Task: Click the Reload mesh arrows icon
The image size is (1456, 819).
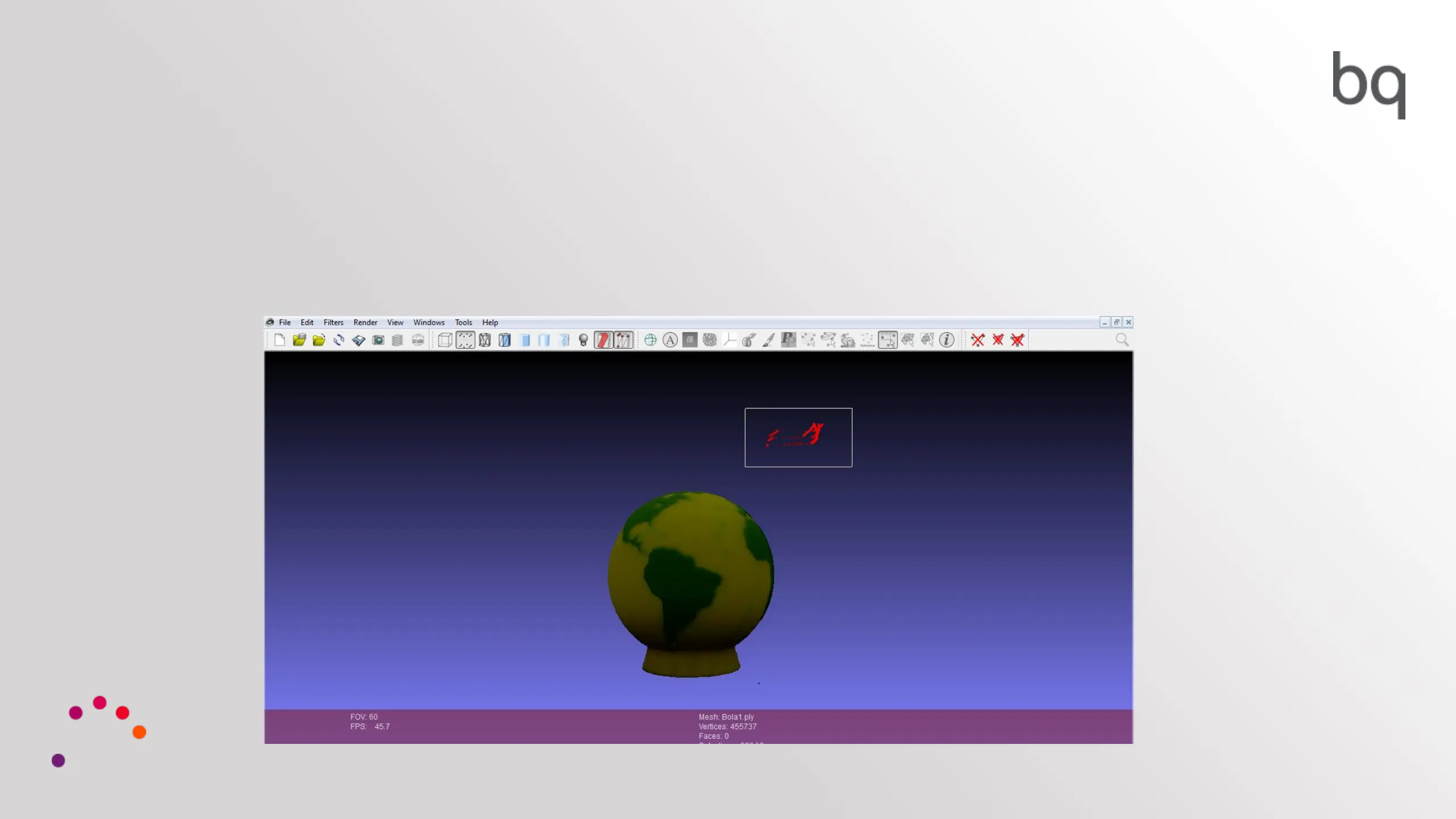Action: [339, 340]
